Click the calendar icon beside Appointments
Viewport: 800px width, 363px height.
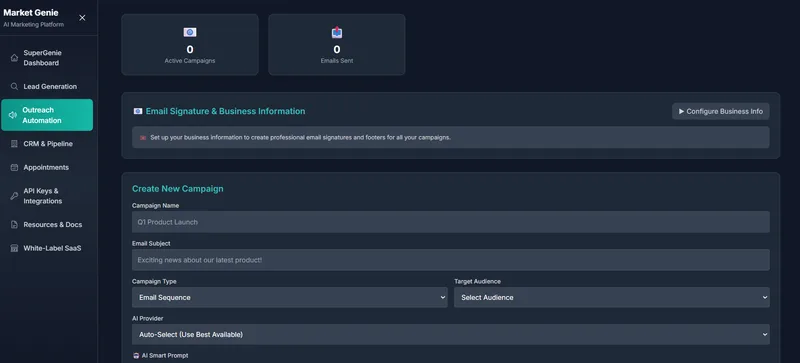[14, 167]
